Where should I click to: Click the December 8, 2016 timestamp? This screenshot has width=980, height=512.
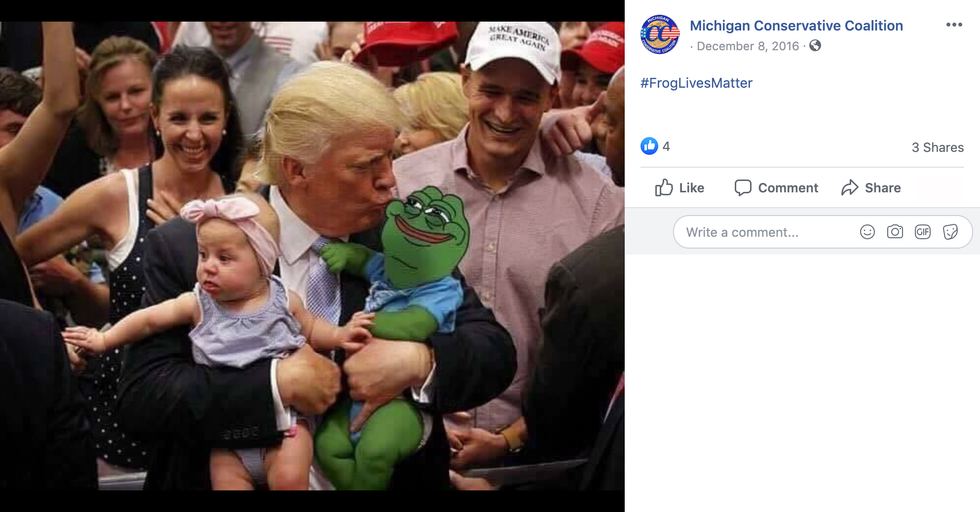click(x=750, y=46)
